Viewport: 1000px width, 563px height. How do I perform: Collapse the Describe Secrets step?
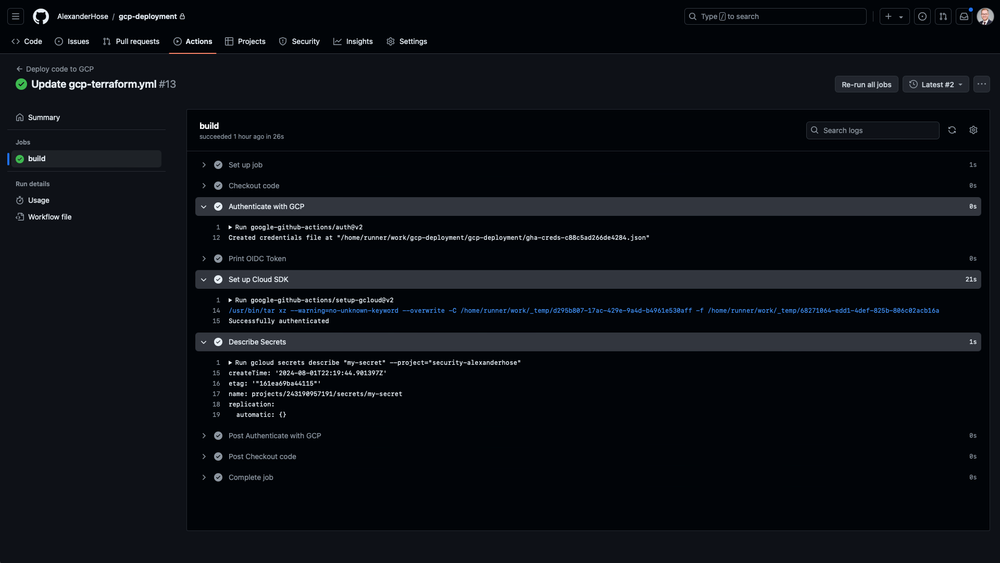(588, 342)
